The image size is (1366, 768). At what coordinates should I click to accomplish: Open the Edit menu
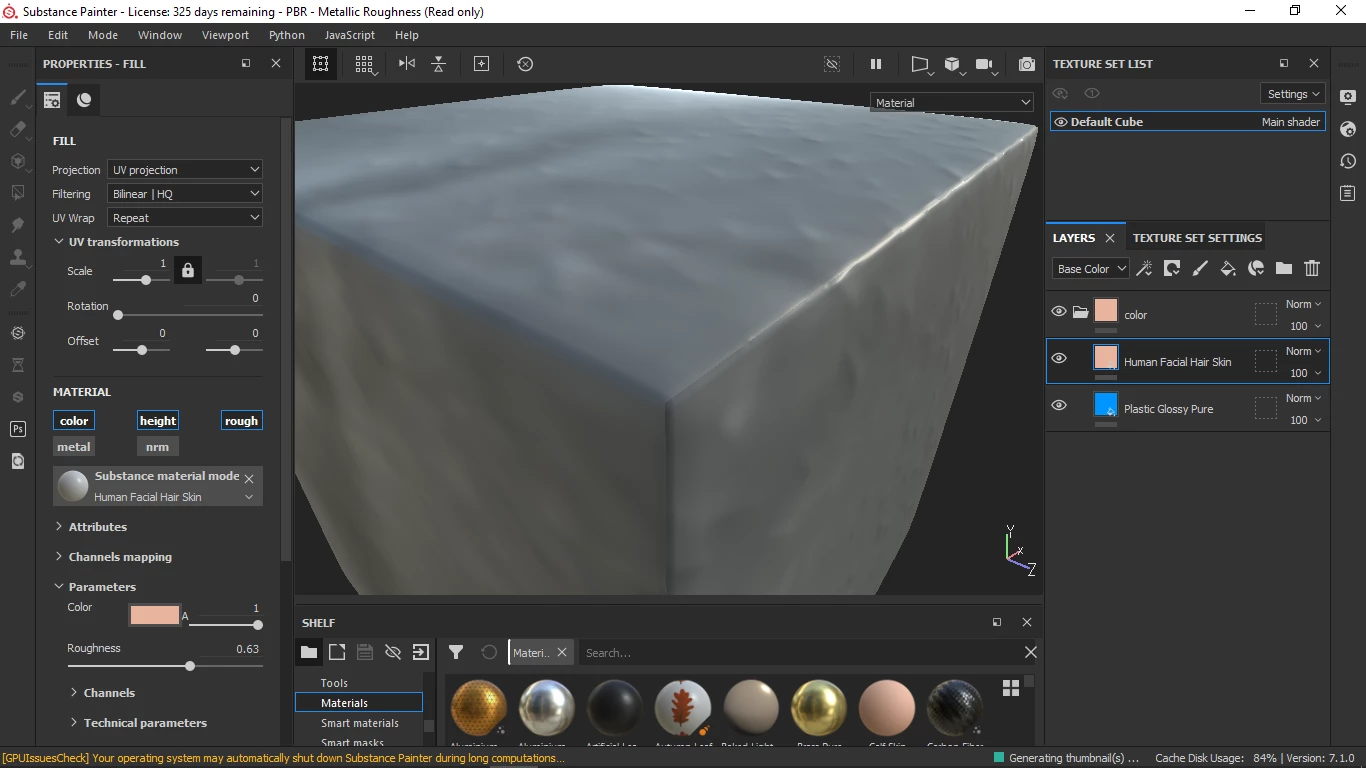[x=58, y=35]
